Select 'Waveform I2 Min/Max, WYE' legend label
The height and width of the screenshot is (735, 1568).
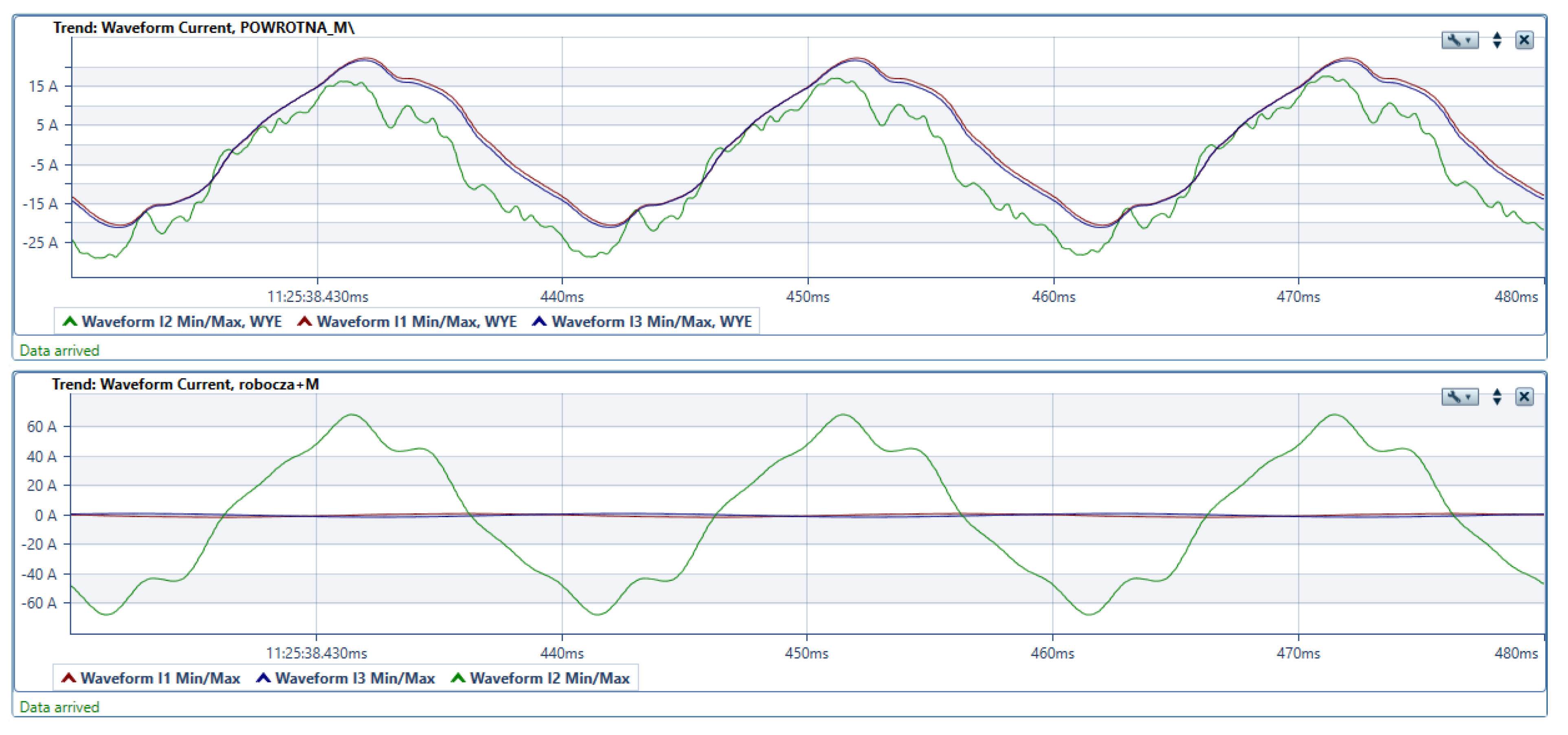pos(181,321)
